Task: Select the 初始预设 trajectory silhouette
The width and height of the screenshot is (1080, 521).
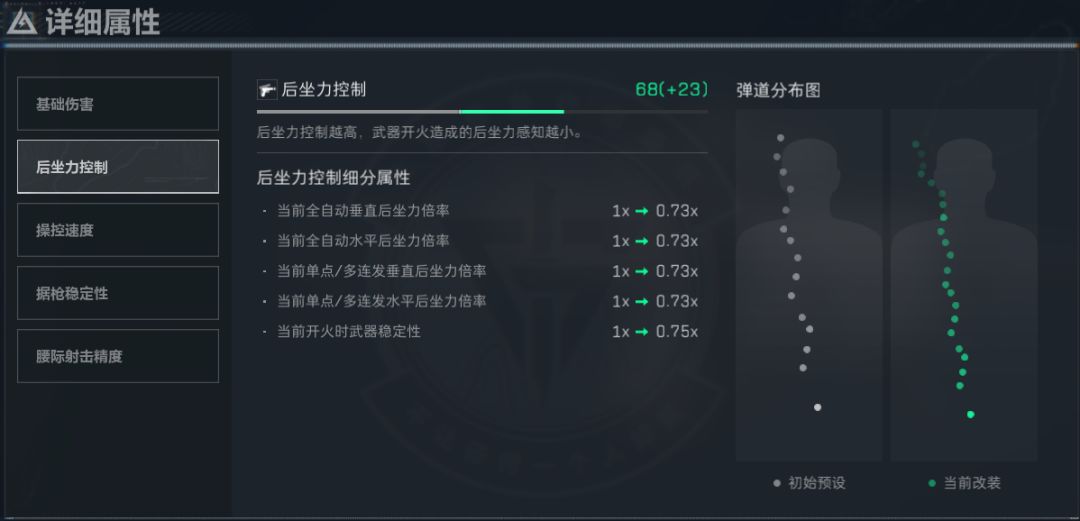Action: click(x=808, y=285)
